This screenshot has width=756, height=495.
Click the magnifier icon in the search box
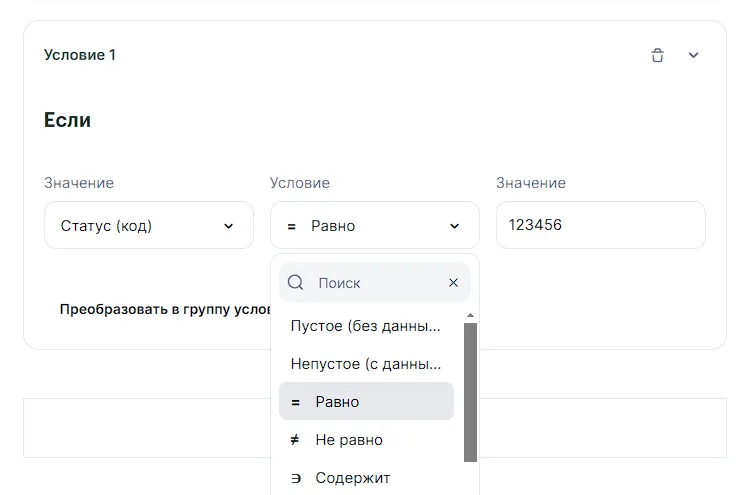point(296,283)
